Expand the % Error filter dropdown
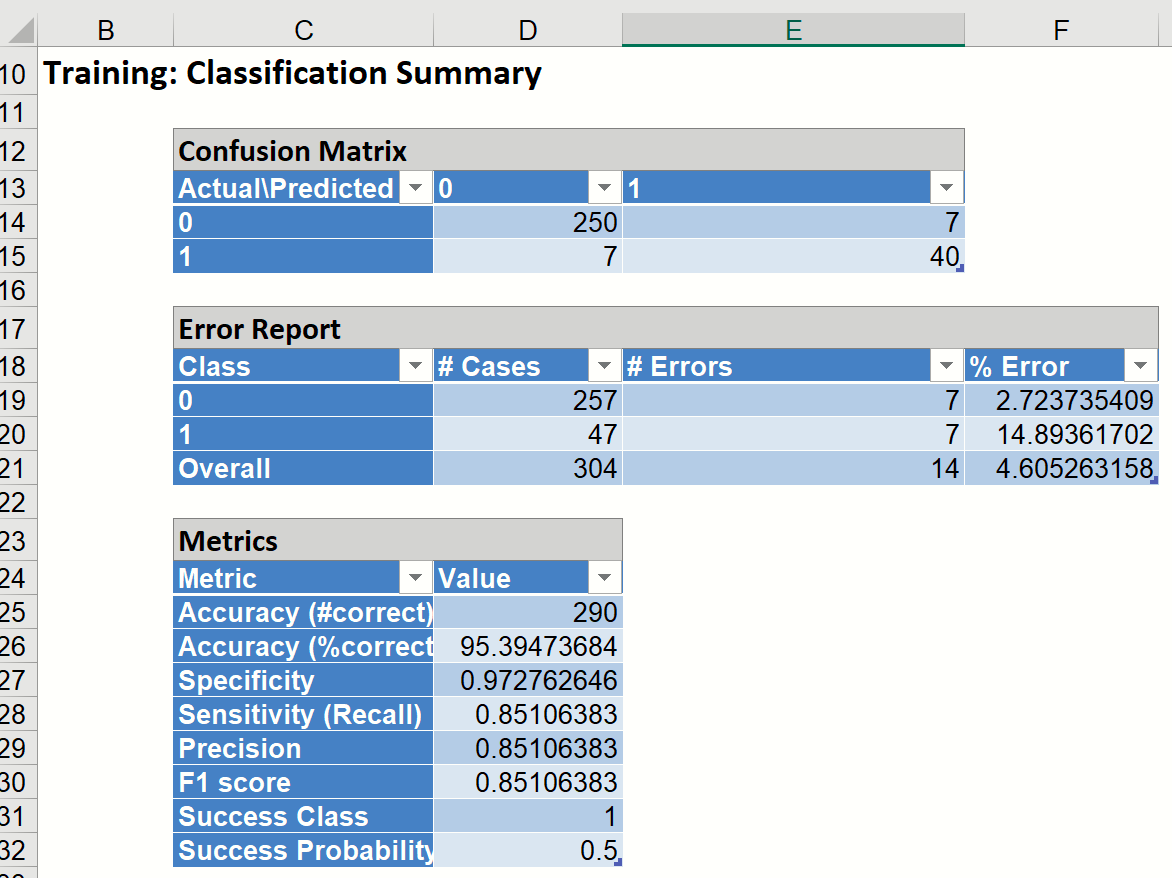The height and width of the screenshot is (878, 1172). tap(1140, 366)
